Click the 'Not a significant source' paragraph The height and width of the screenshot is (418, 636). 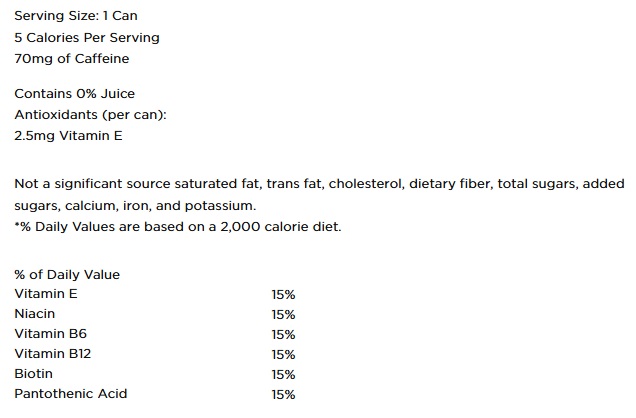[319, 195]
